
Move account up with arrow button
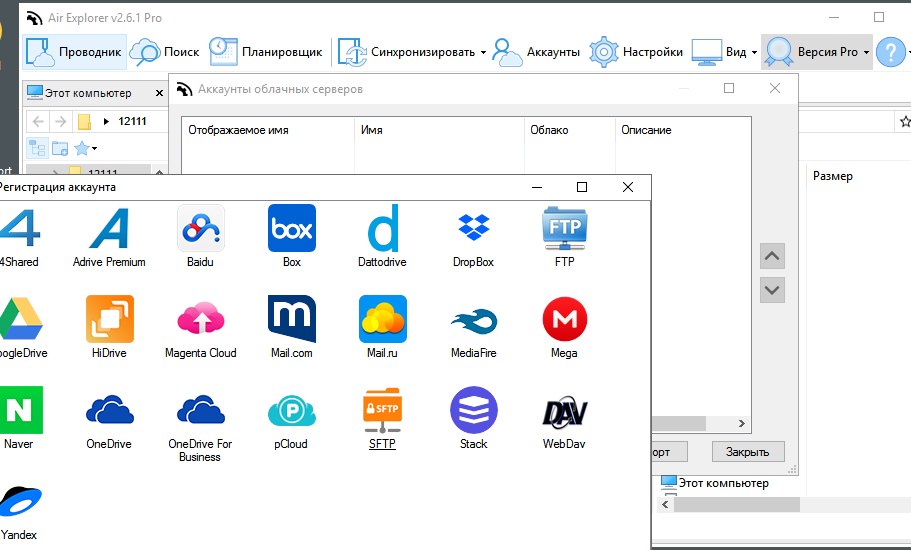point(772,256)
